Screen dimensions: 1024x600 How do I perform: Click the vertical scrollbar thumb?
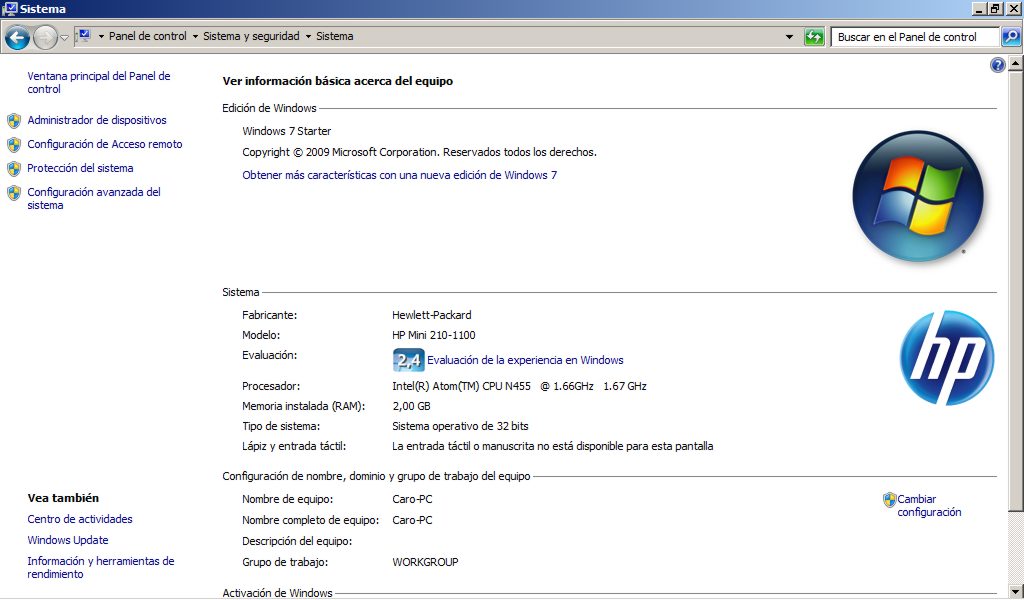(x=1016, y=291)
